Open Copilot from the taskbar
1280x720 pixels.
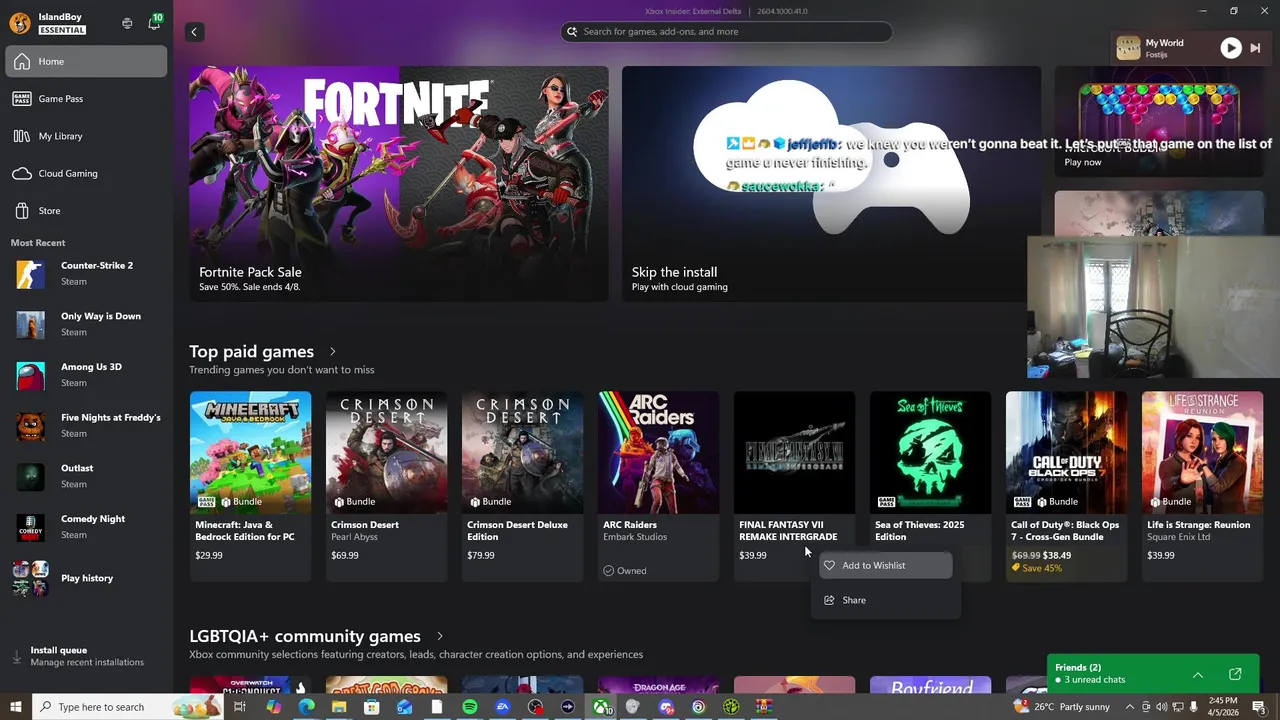tap(273, 707)
